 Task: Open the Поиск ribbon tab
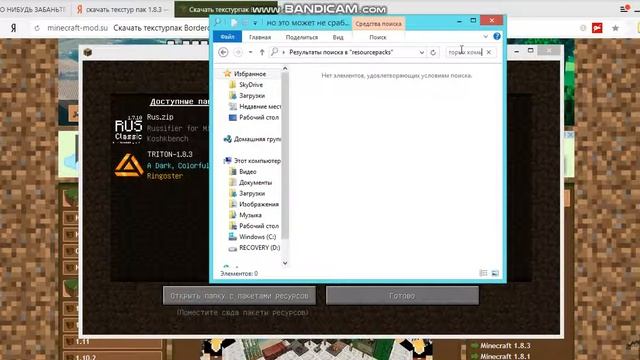[x=378, y=37]
